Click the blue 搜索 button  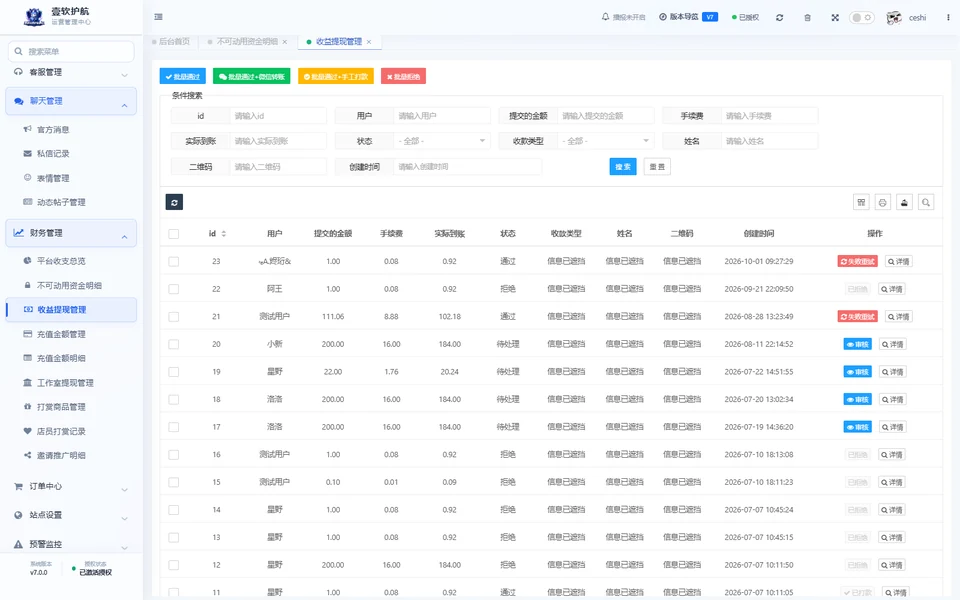click(623, 167)
